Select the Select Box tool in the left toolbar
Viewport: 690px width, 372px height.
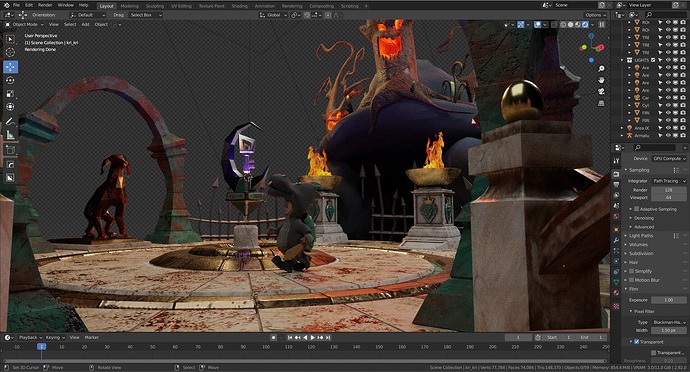coord(10,39)
